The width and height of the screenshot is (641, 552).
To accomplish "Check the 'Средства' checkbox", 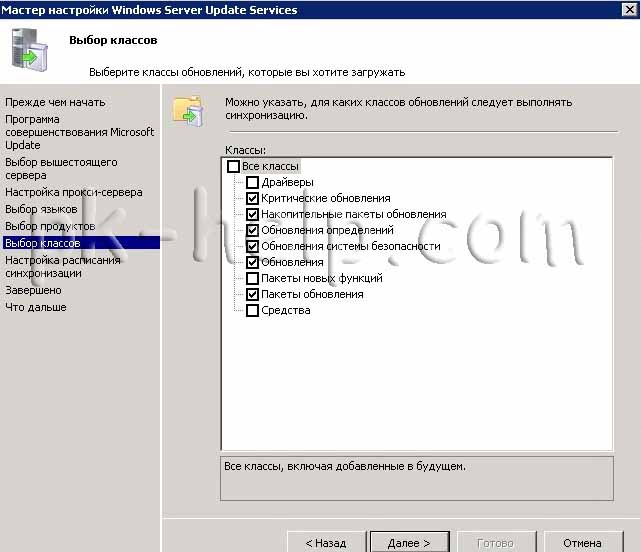I will (x=253, y=310).
